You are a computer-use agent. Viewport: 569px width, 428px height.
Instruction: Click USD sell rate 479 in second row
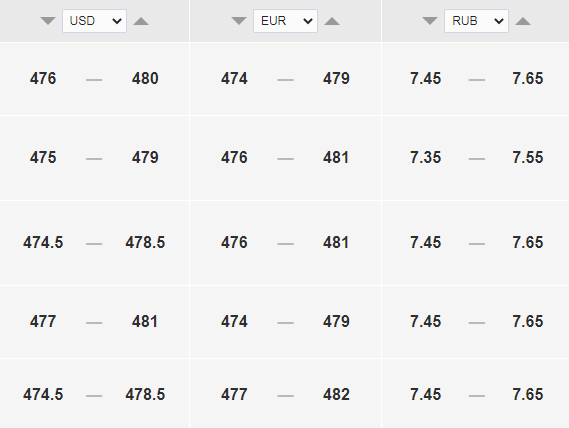tap(145, 158)
